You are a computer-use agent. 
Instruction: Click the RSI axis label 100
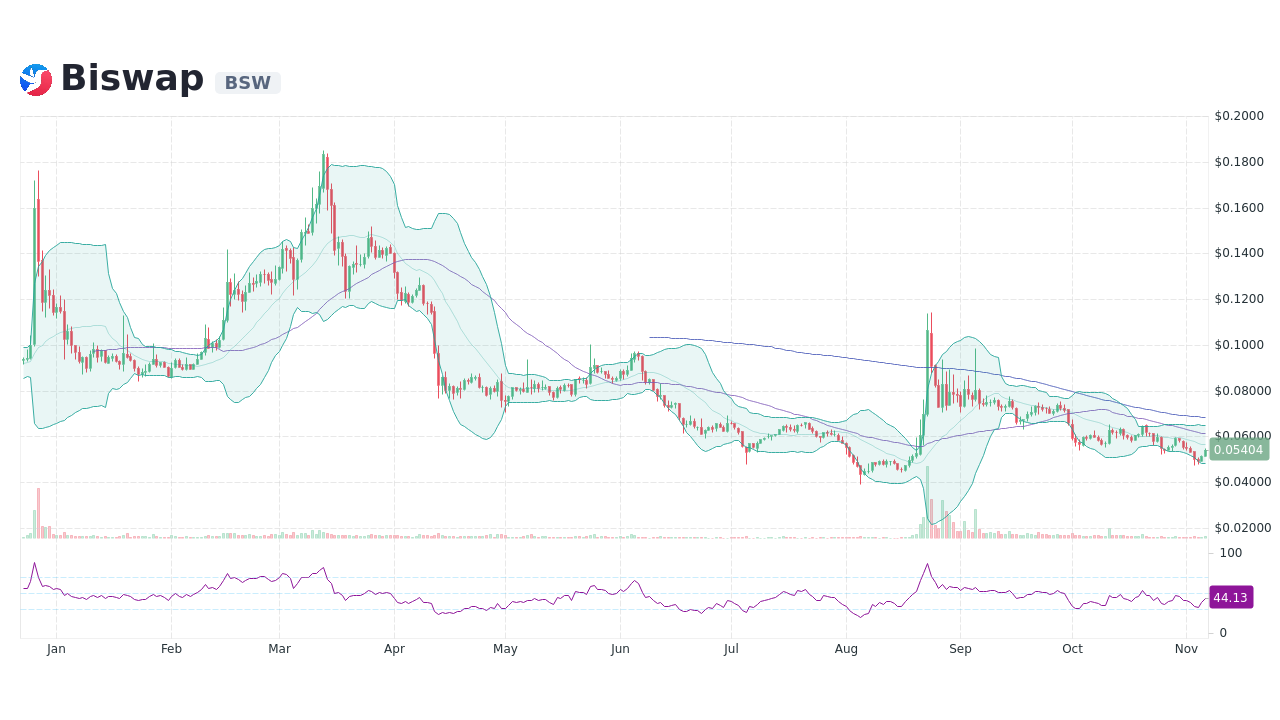1231,553
